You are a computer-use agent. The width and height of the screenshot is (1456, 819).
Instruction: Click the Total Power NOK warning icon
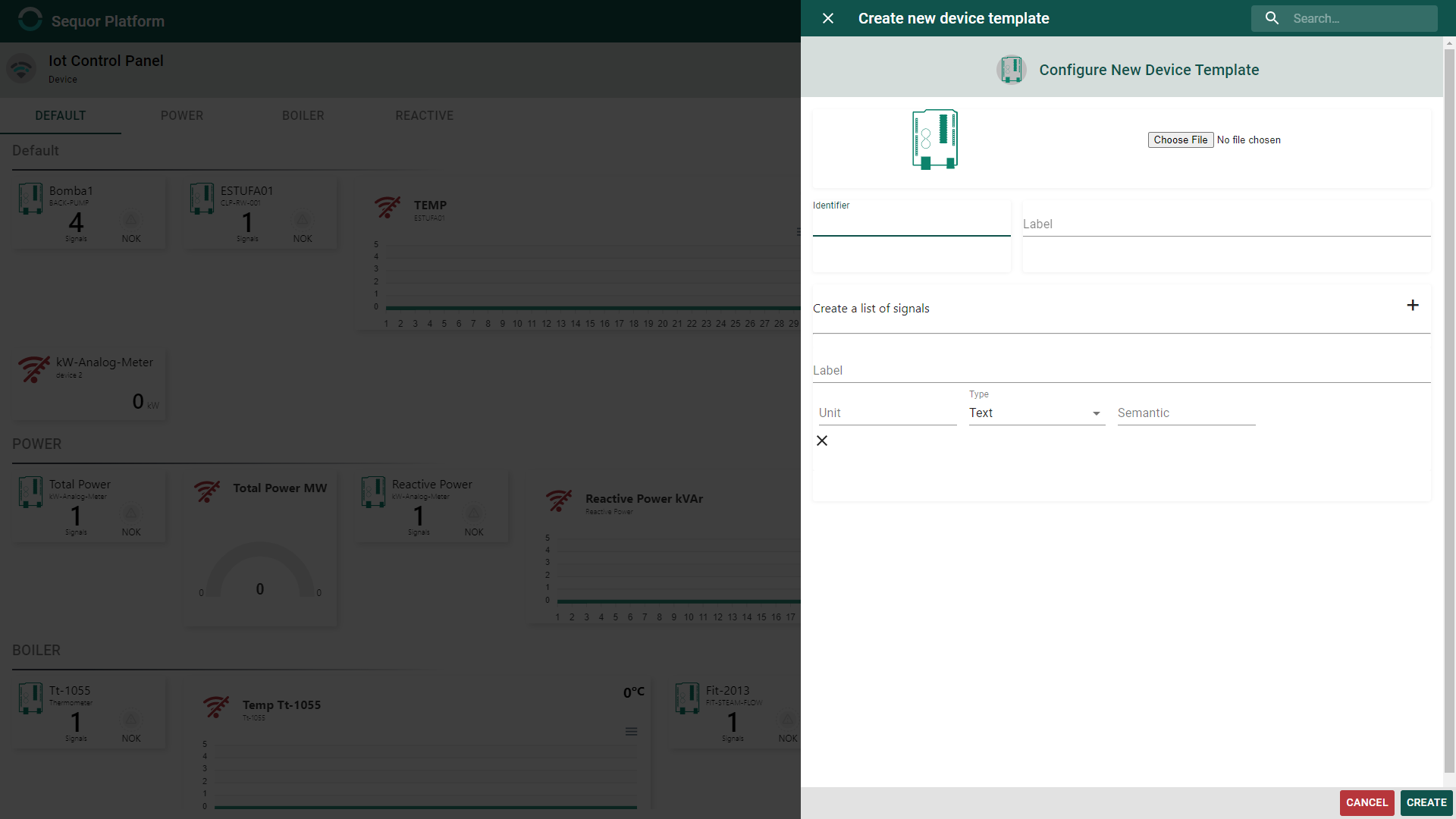(131, 513)
